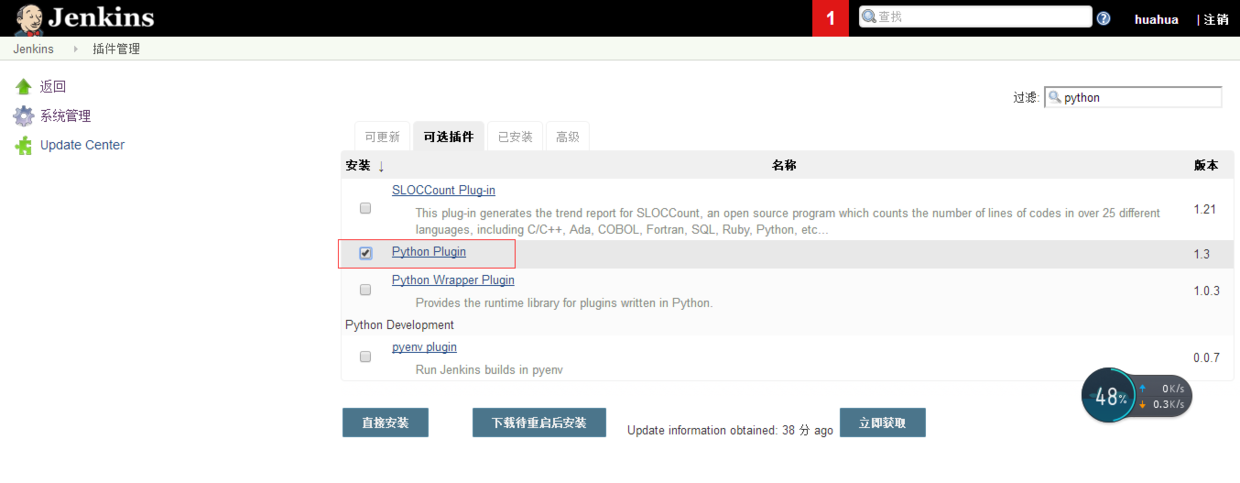Click the 直接安装 button
Viewport: 1240px width, 483px height.
[385, 422]
